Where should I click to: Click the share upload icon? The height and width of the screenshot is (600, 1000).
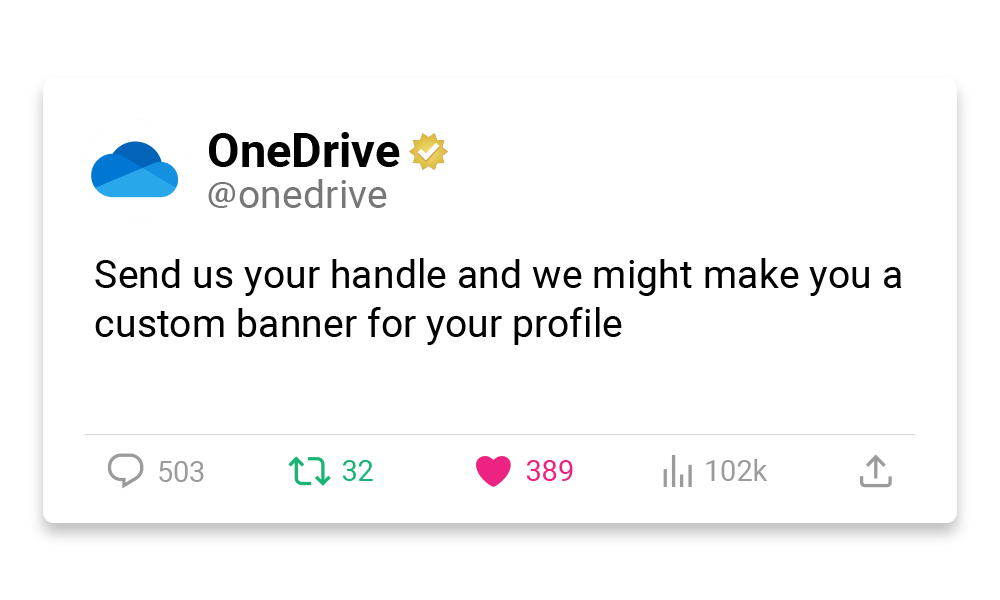pyautogui.click(x=876, y=471)
